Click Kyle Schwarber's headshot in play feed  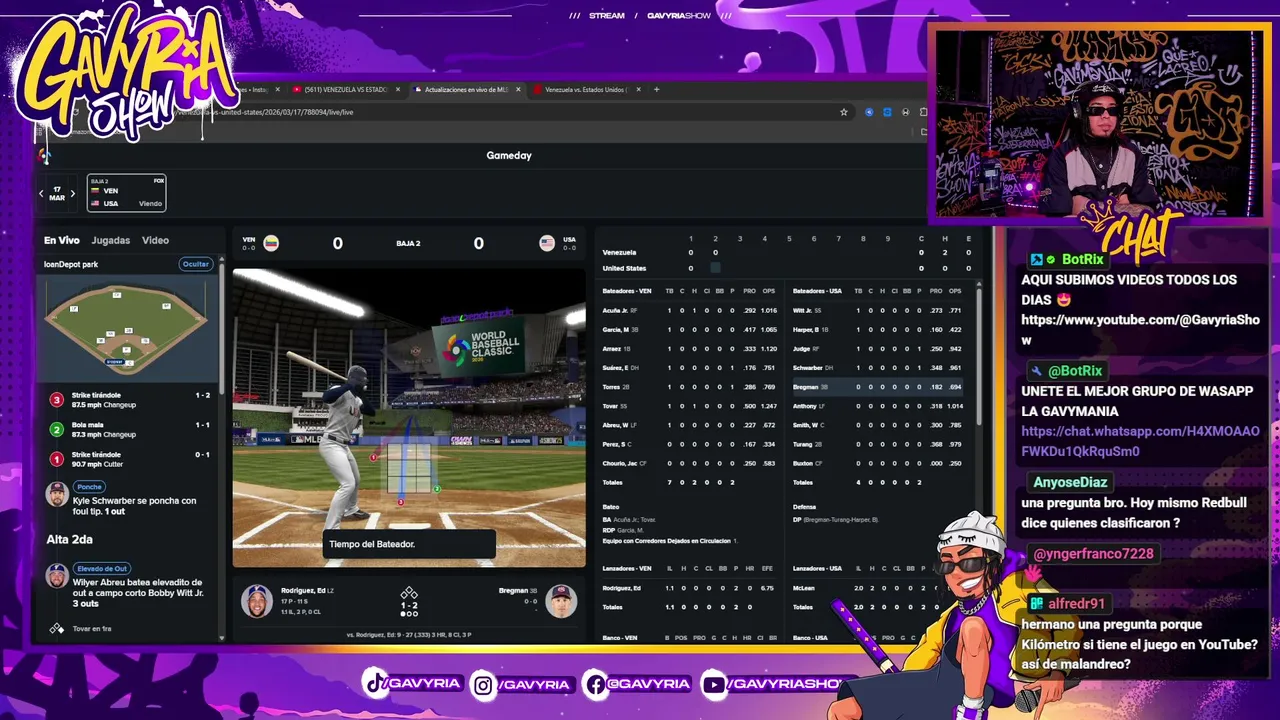point(57,494)
